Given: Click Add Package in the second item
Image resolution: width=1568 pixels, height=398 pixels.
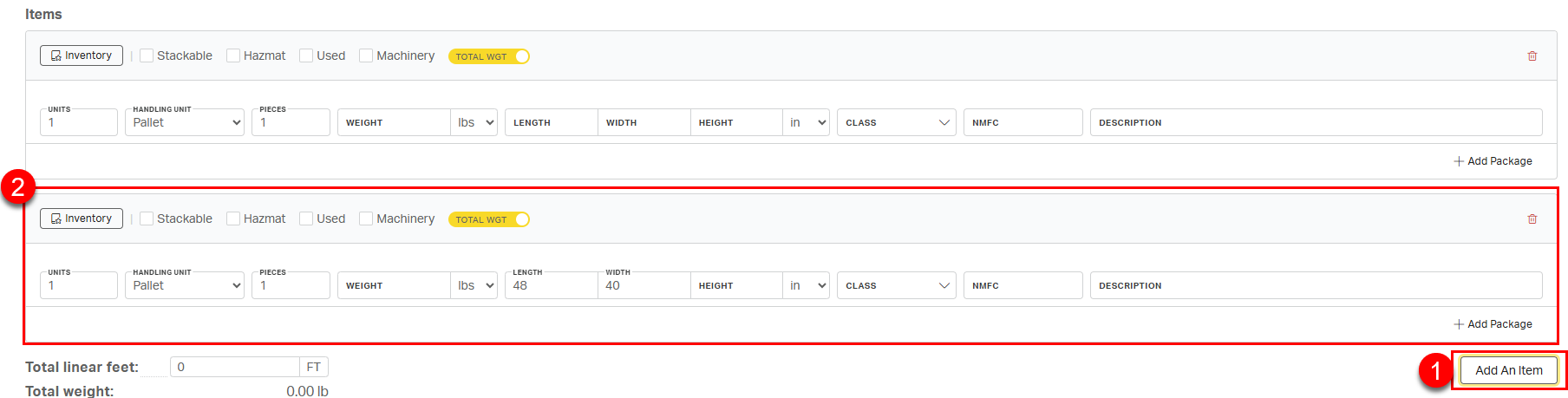Looking at the screenshot, I should (x=1493, y=324).
